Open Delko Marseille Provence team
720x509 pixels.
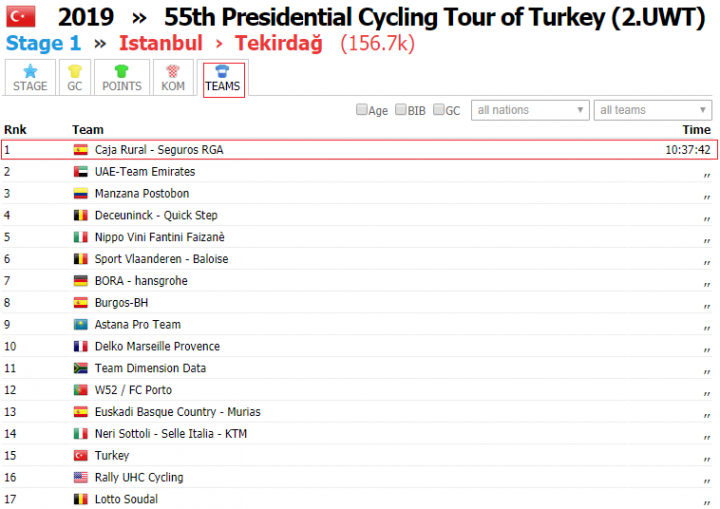(x=157, y=346)
